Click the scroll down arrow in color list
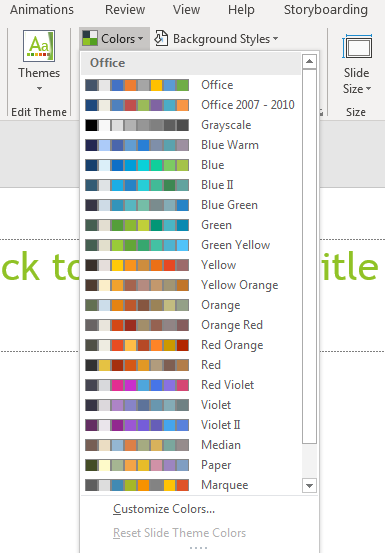 (309, 486)
